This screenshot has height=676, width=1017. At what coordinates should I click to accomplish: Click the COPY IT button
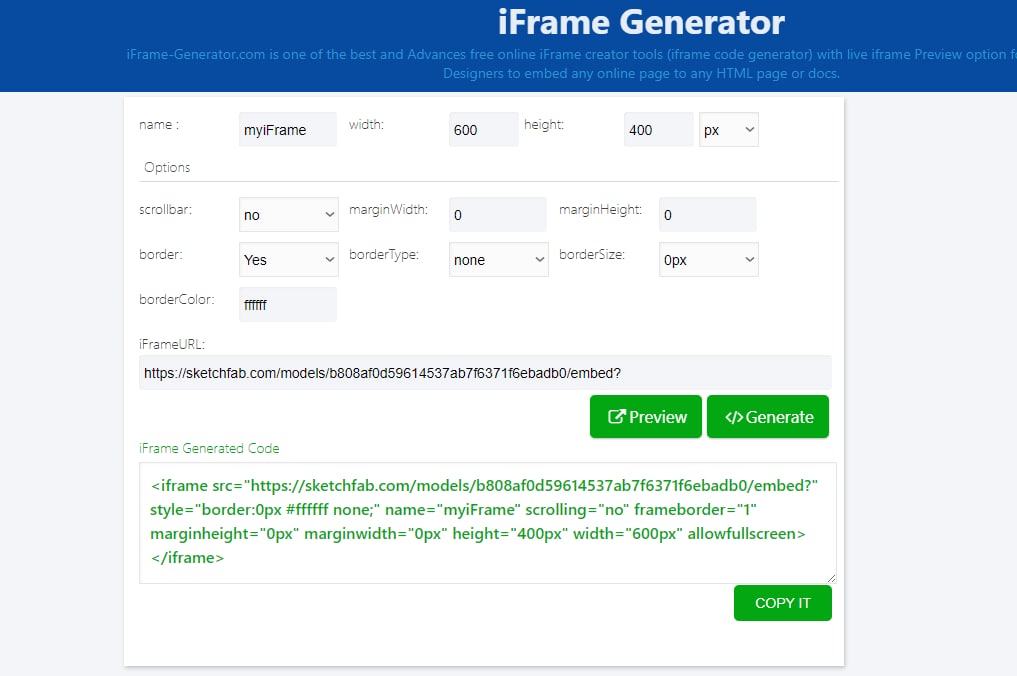(x=783, y=603)
